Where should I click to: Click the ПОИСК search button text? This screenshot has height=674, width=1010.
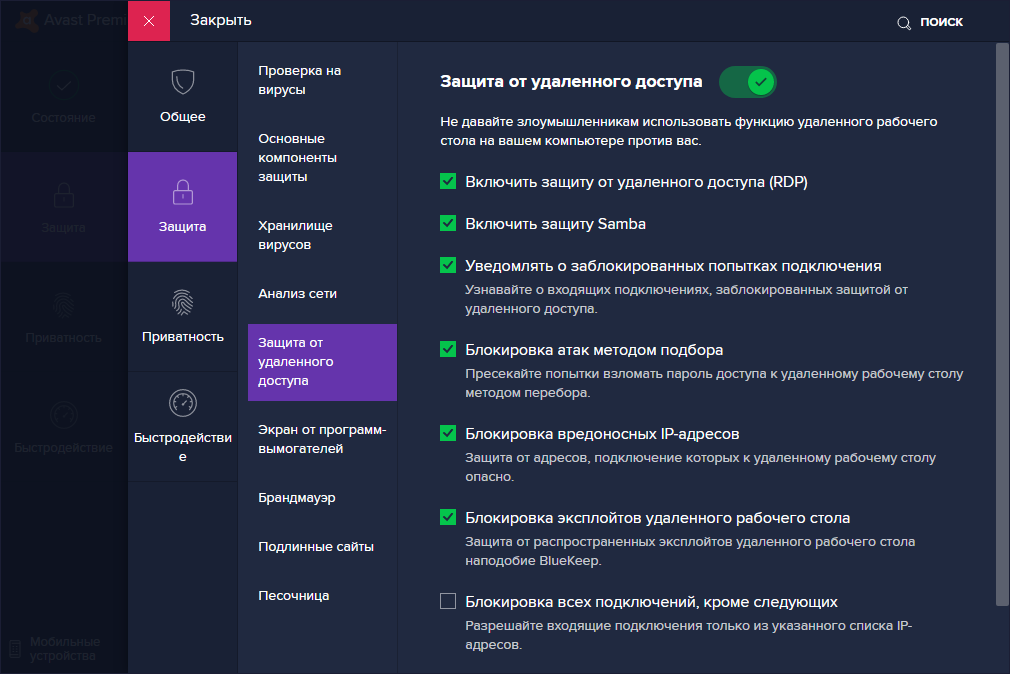tap(941, 22)
